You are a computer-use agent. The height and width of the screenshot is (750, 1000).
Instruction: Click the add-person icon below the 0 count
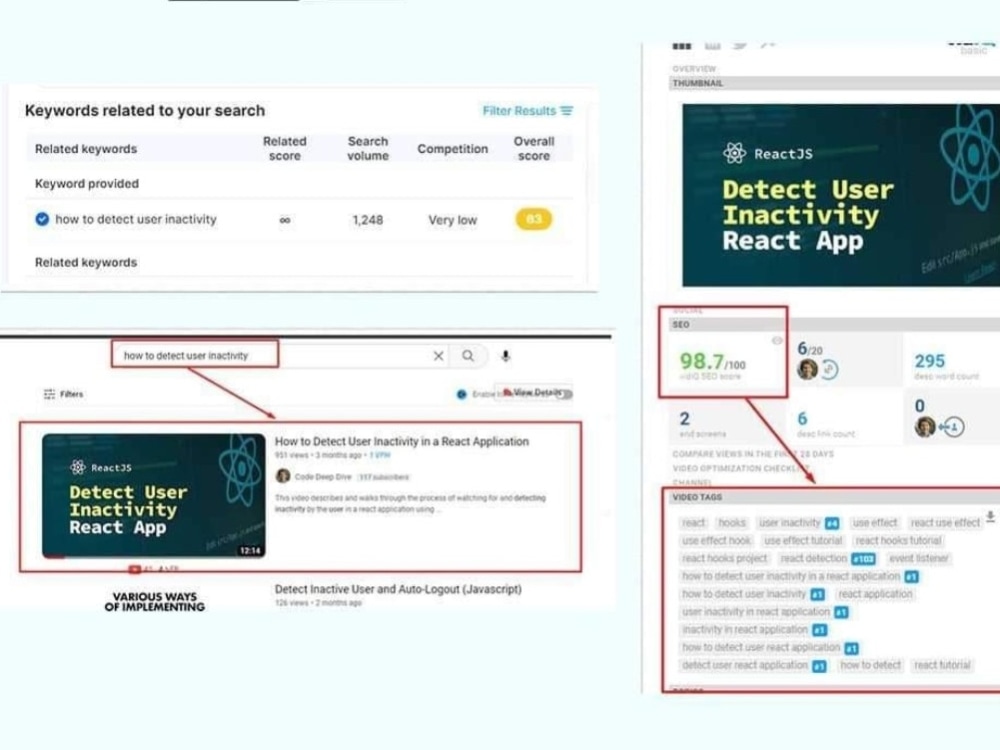953,427
